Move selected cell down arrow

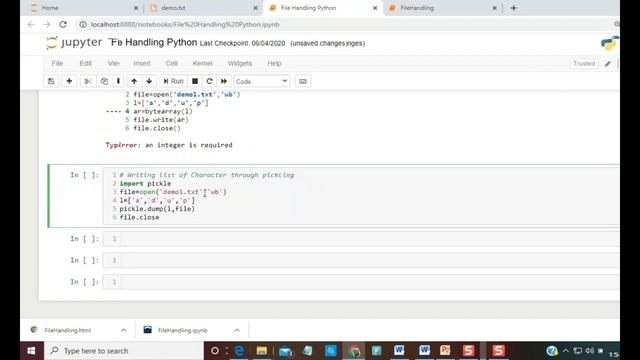(x=149, y=81)
